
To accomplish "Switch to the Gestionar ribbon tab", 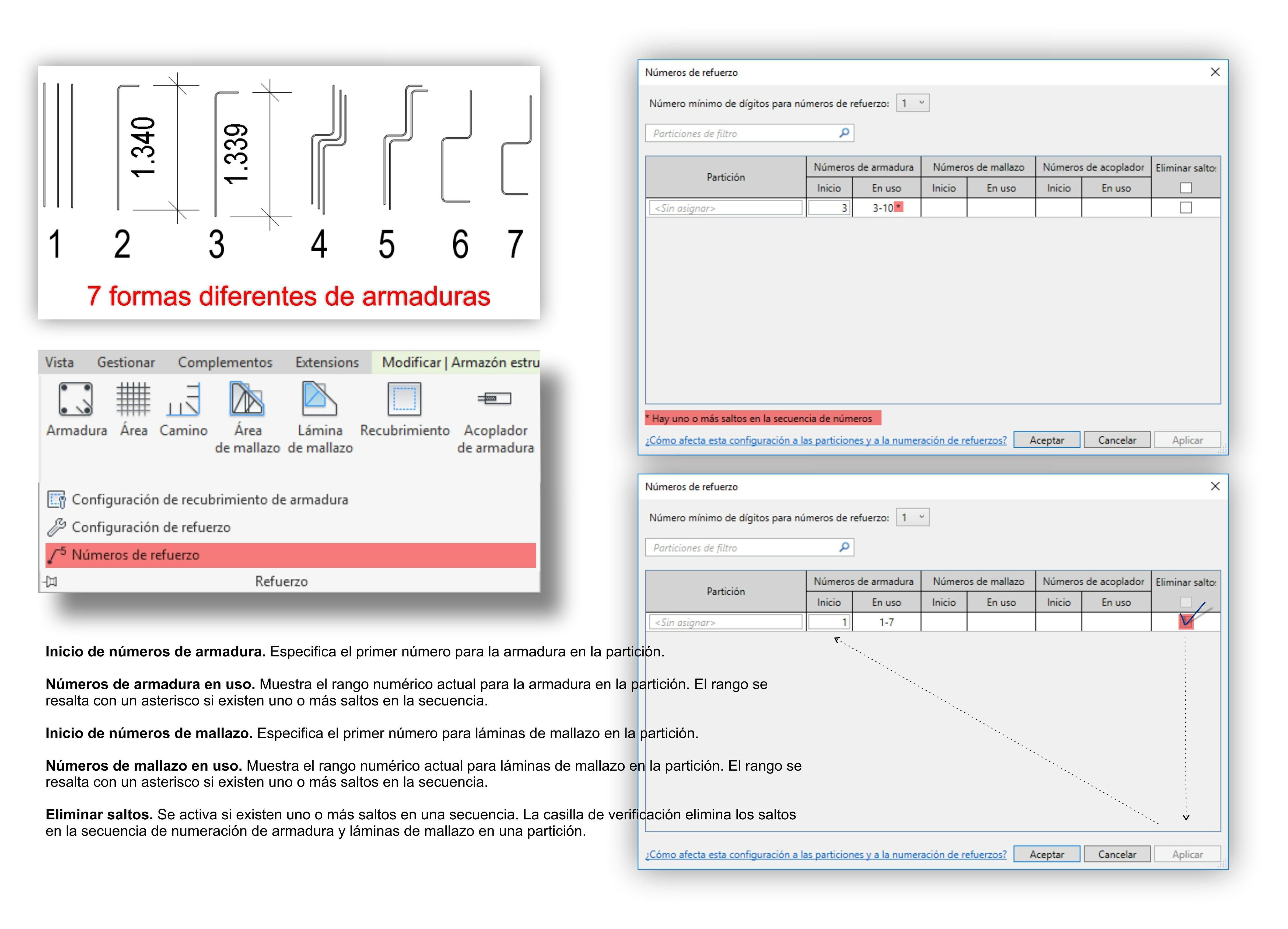I will click(x=125, y=363).
